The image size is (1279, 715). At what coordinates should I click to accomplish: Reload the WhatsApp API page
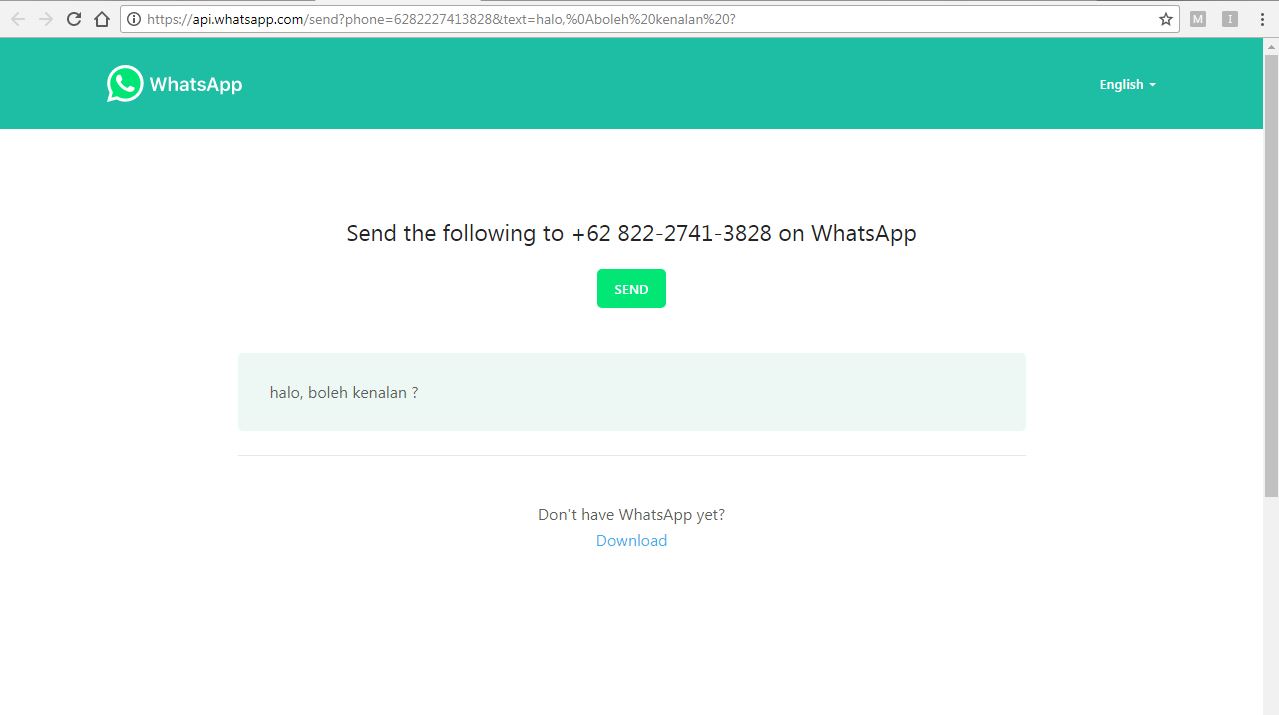point(73,19)
